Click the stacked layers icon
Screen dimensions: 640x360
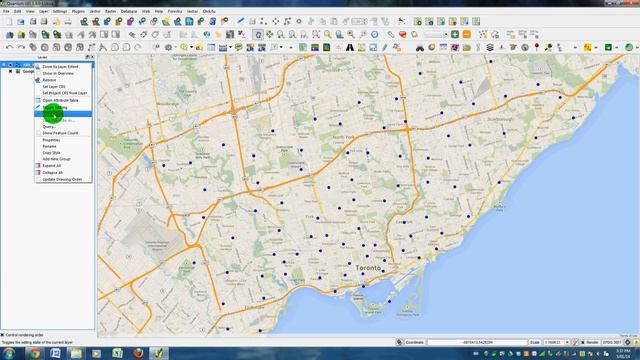[x=490, y=48]
